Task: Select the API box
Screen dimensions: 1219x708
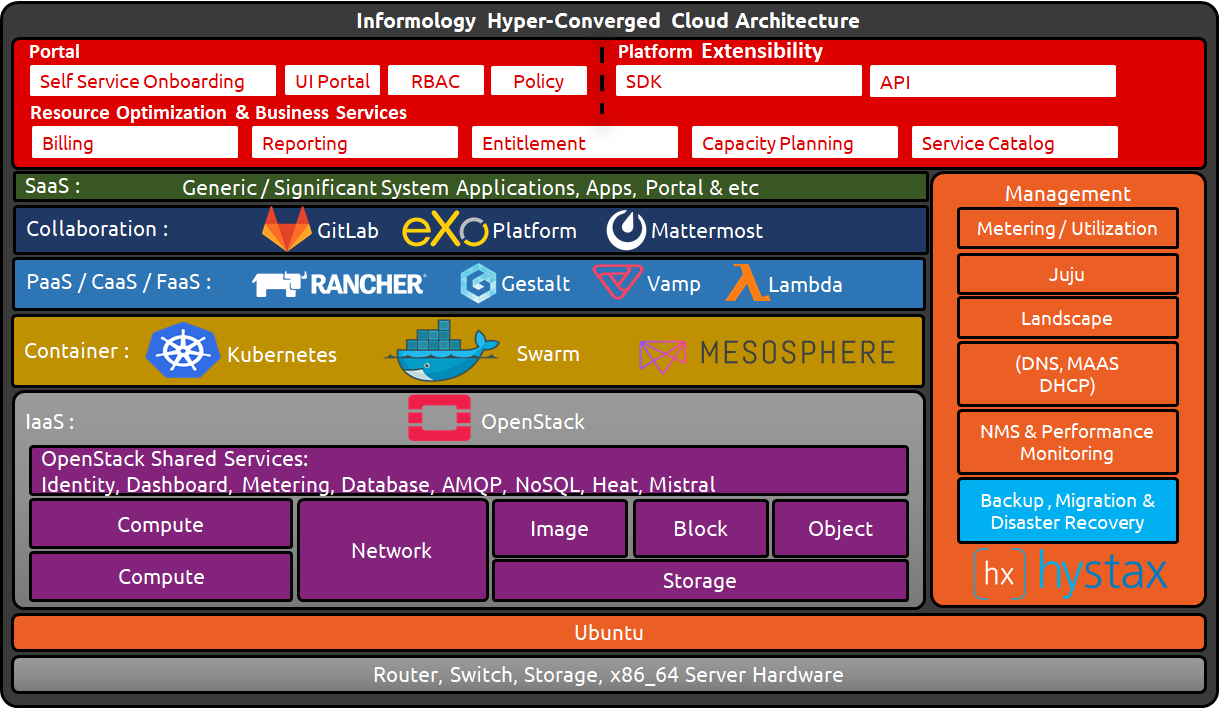Action: [x=993, y=82]
